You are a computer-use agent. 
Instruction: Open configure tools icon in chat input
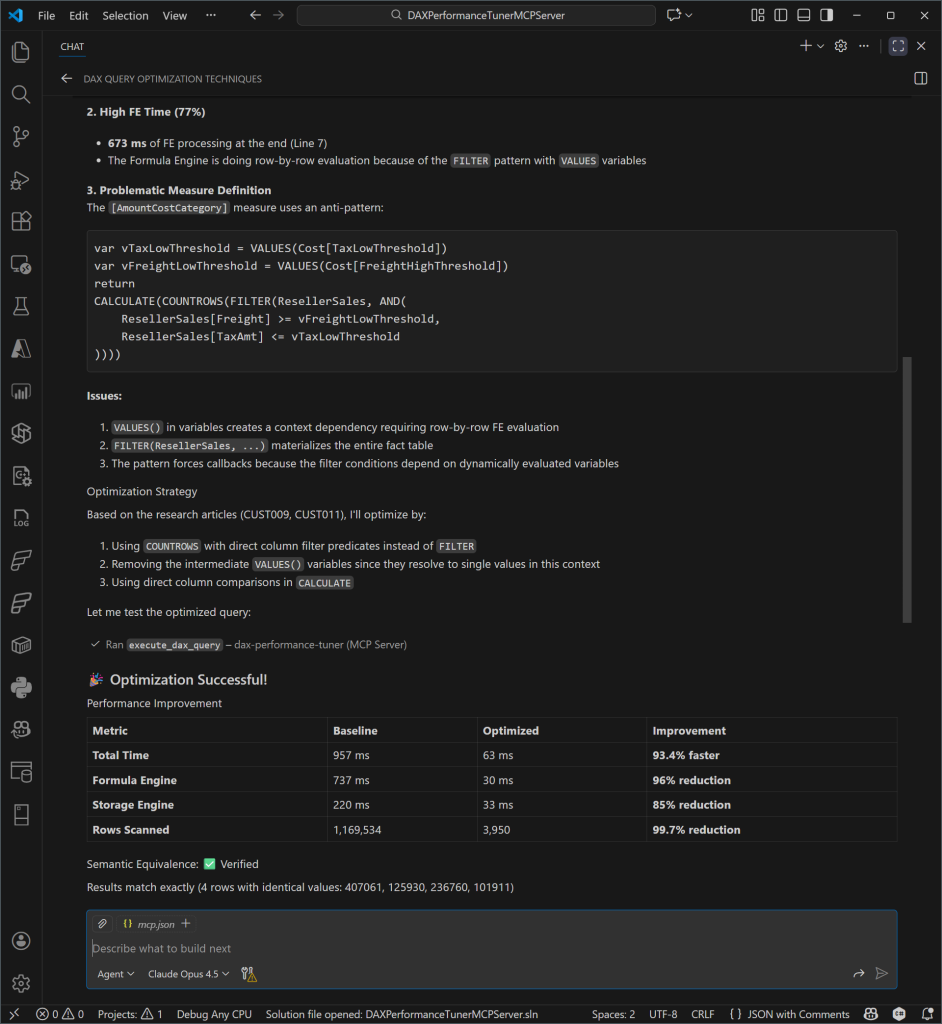click(x=249, y=974)
